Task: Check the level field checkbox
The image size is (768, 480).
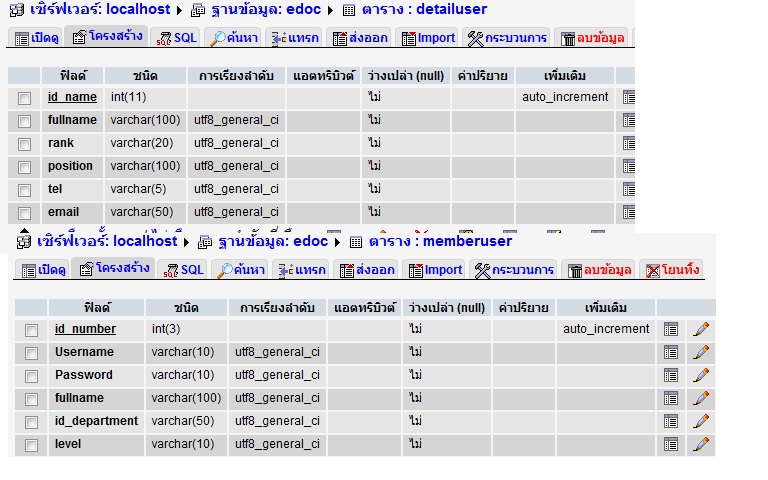Action: click(x=31, y=446)
